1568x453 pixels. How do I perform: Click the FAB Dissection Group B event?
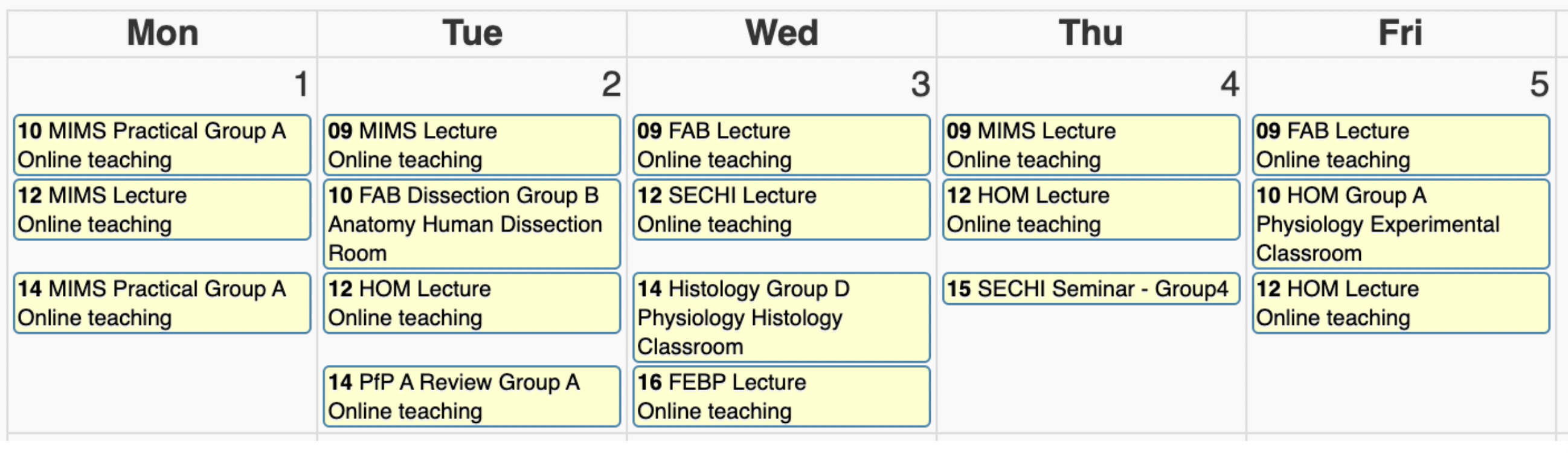tap(472, 223)
